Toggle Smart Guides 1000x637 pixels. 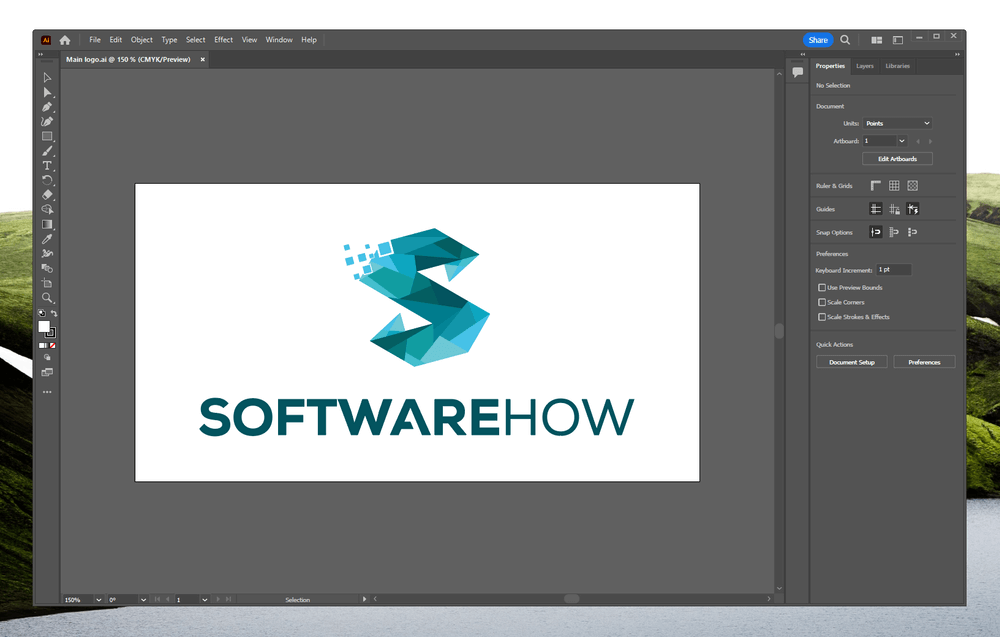(913, 209)
